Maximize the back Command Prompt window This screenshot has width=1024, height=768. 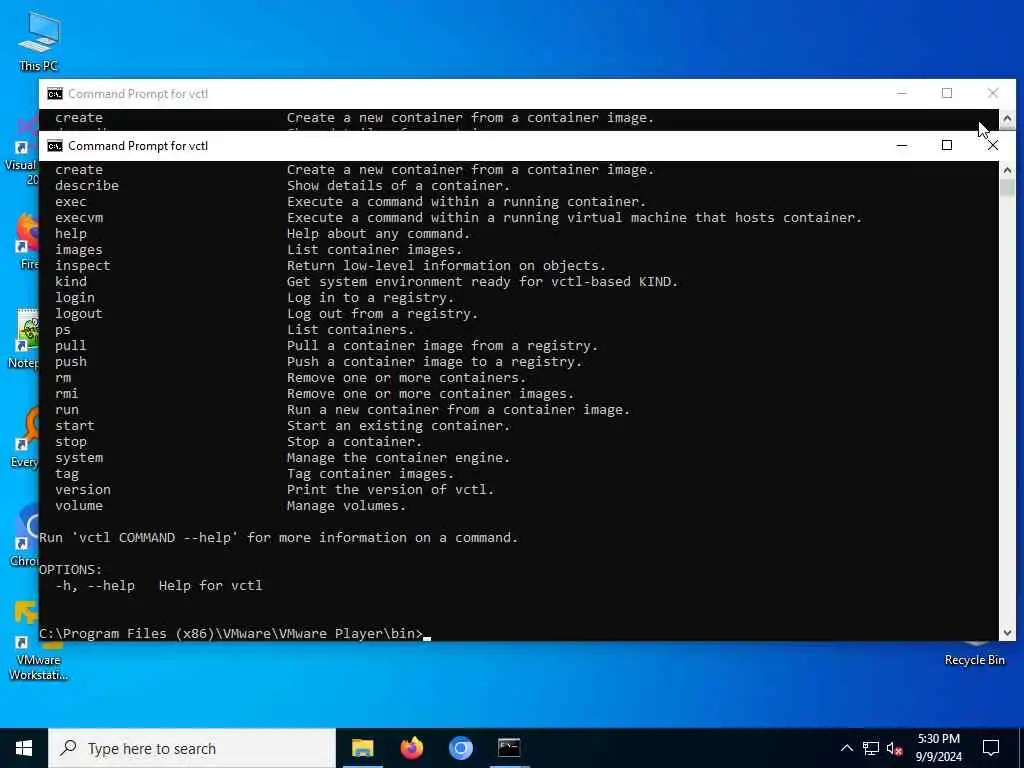947,93
